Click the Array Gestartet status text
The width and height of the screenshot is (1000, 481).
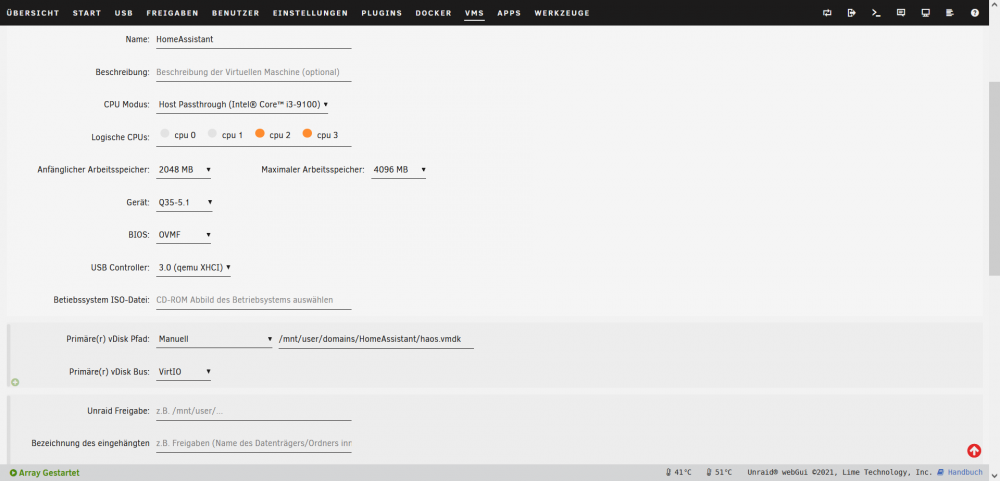click(49, 473)
